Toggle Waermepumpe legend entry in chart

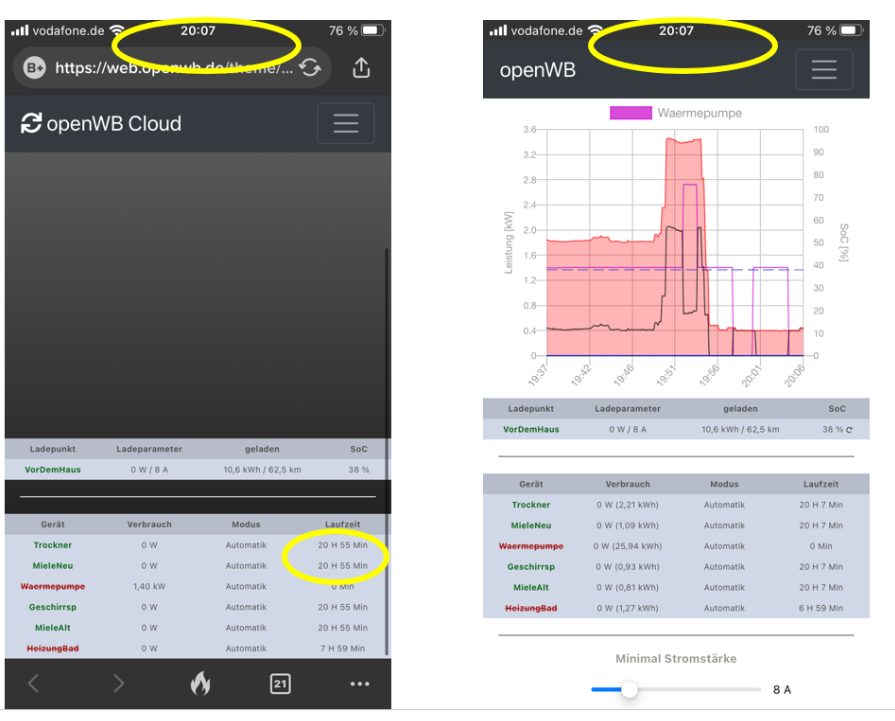point(676,113)
